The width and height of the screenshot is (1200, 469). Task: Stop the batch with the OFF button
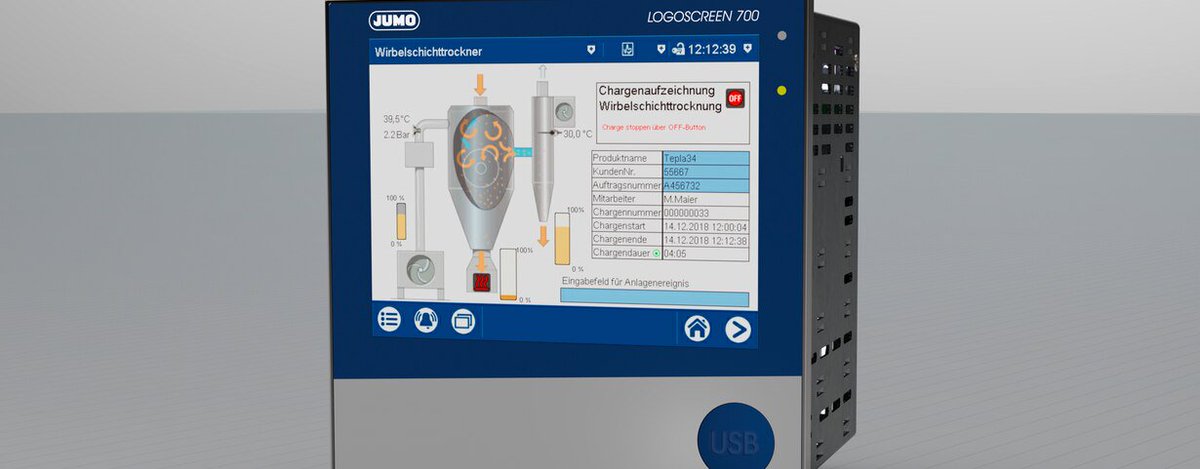pyautogui.click(x=735, y=98)
